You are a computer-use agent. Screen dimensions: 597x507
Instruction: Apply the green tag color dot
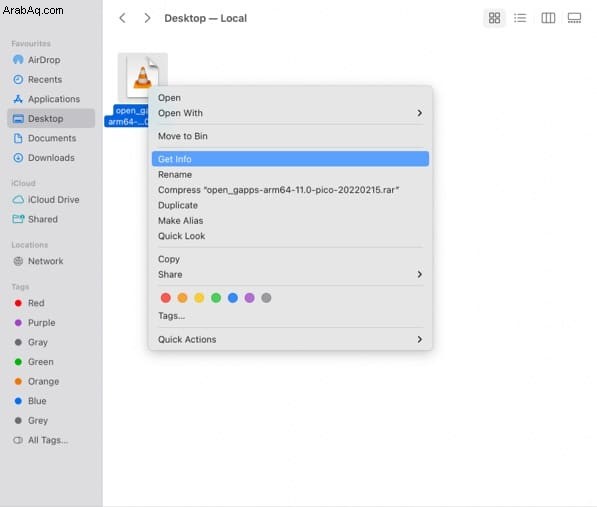coord(216,298)
